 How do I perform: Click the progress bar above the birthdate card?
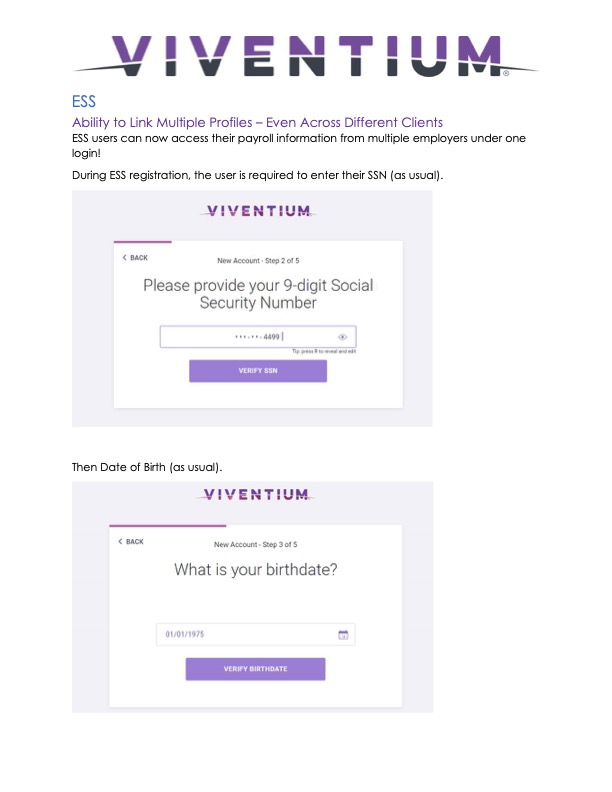(x=168, y=525)
